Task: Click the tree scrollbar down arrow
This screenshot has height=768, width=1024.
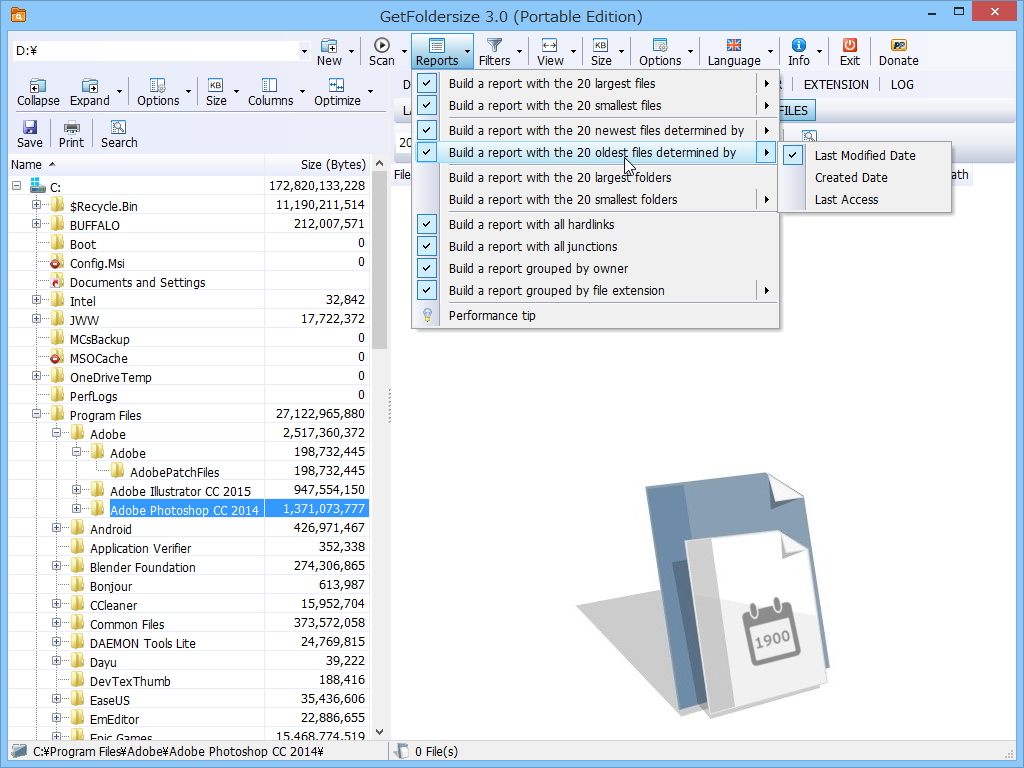Action: point(379,733)
